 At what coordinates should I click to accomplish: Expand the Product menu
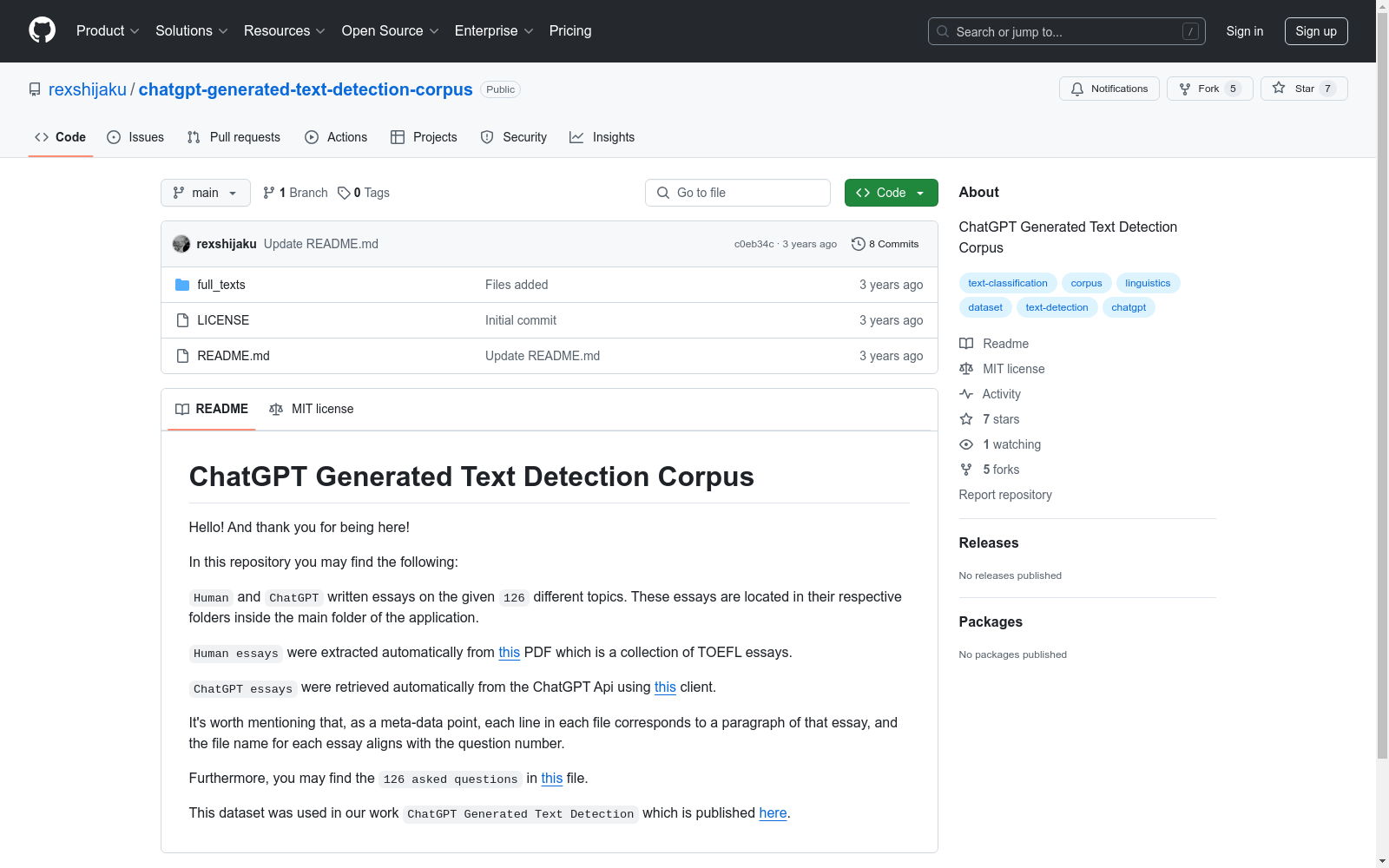click(108, 31)
